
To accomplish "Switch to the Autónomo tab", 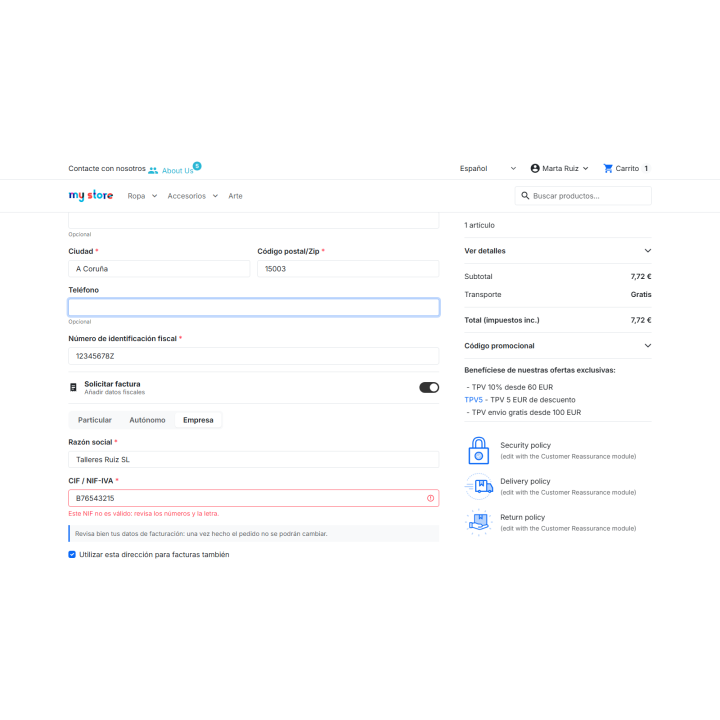I will 147,420.
